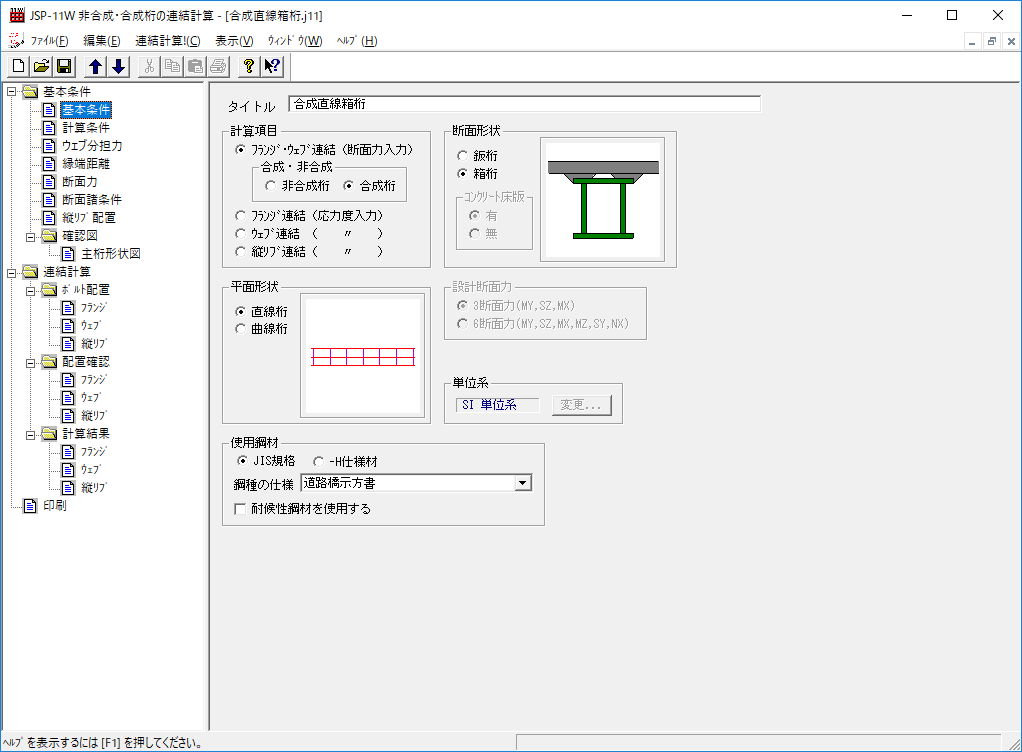This screenshot has height=752, width=1022.
Task: Click the New file toolbar icon
Action: (x=18, y=66)
